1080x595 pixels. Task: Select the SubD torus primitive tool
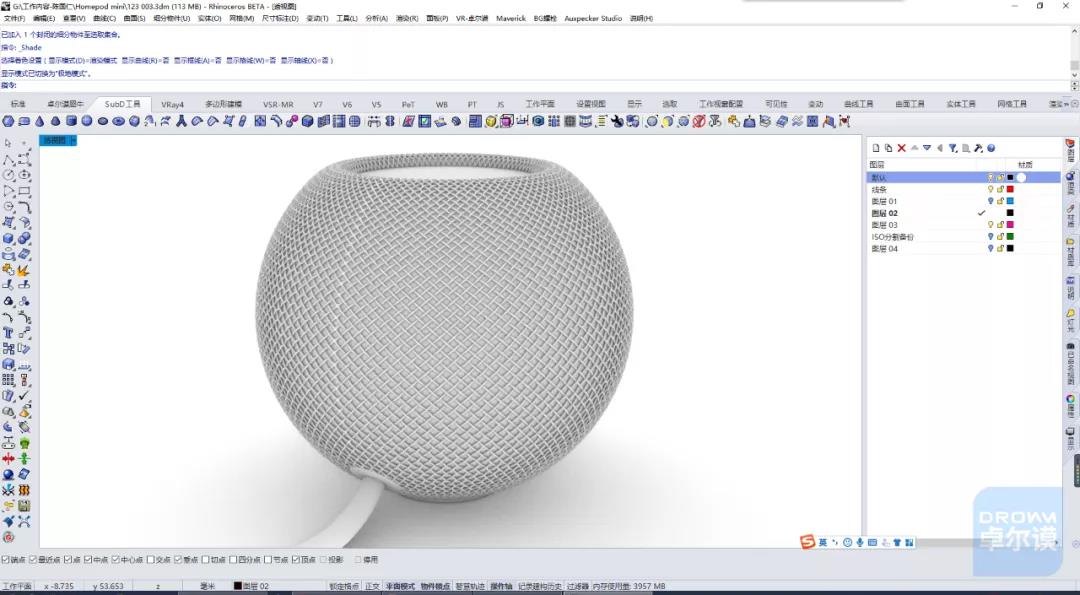point(118,121)
